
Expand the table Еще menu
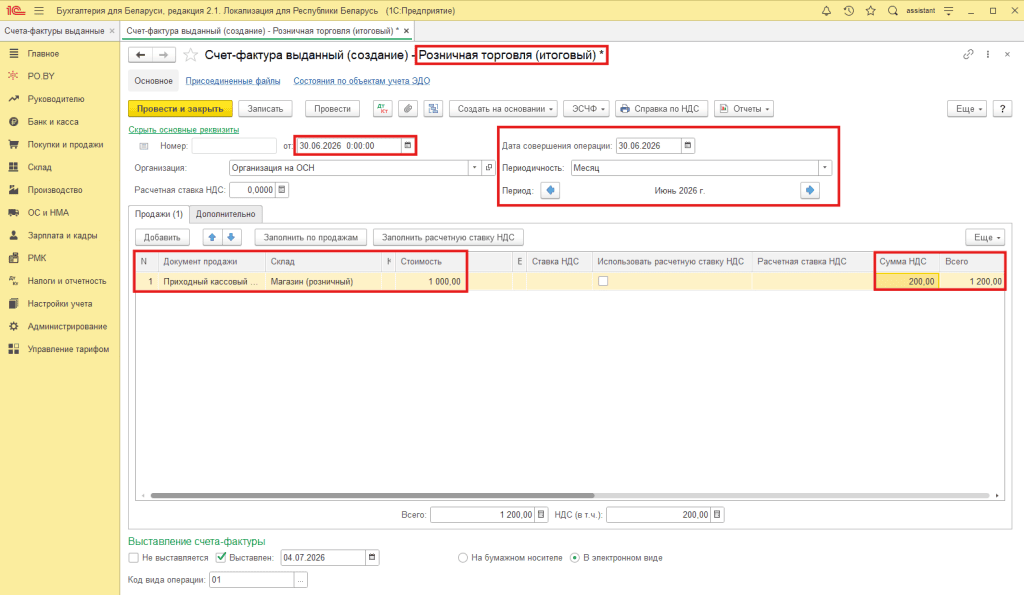(985, 237)
